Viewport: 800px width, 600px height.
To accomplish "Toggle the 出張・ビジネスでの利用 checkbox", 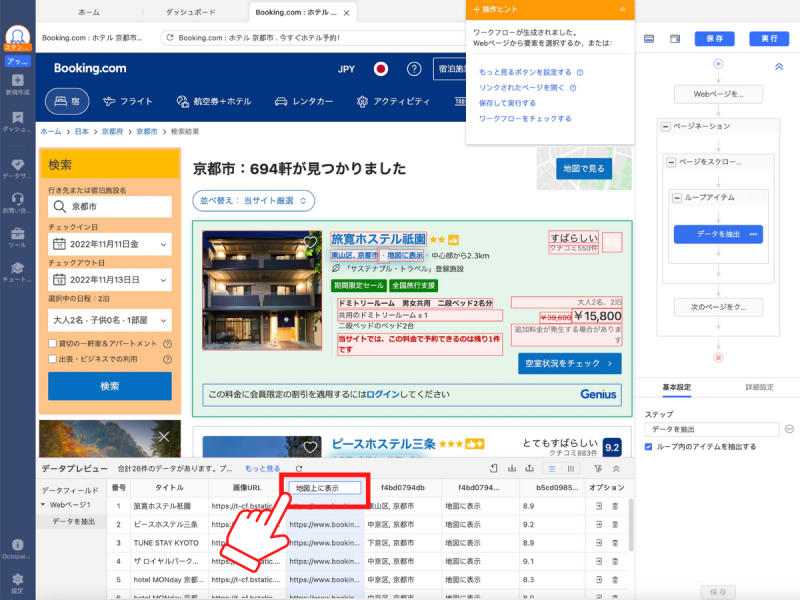I will coord(52,359).
